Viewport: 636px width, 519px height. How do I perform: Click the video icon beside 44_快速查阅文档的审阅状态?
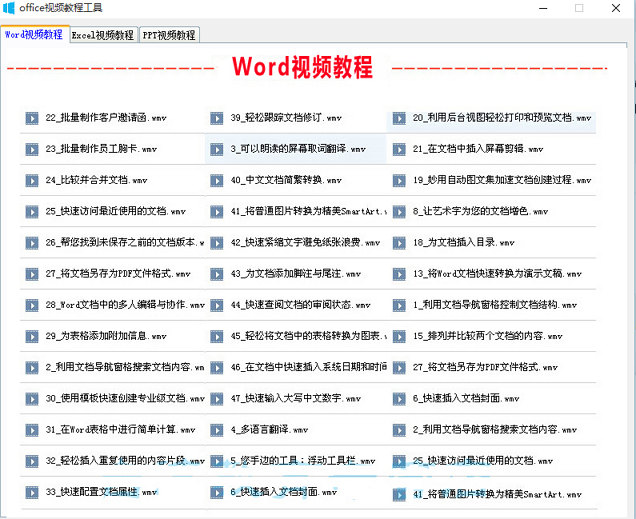(x=217, y=305)
